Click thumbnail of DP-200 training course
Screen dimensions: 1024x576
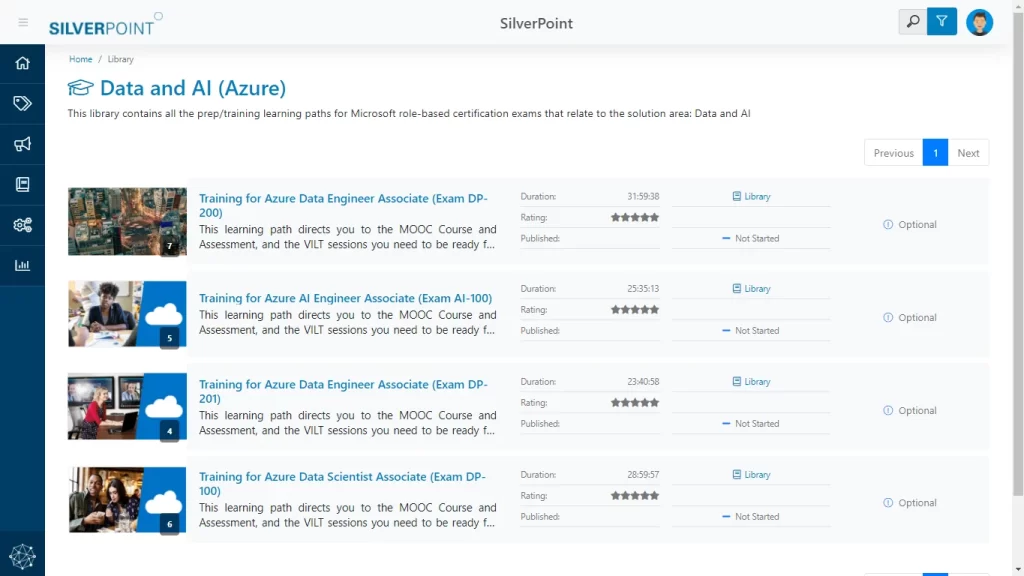[x=127, y=221]
